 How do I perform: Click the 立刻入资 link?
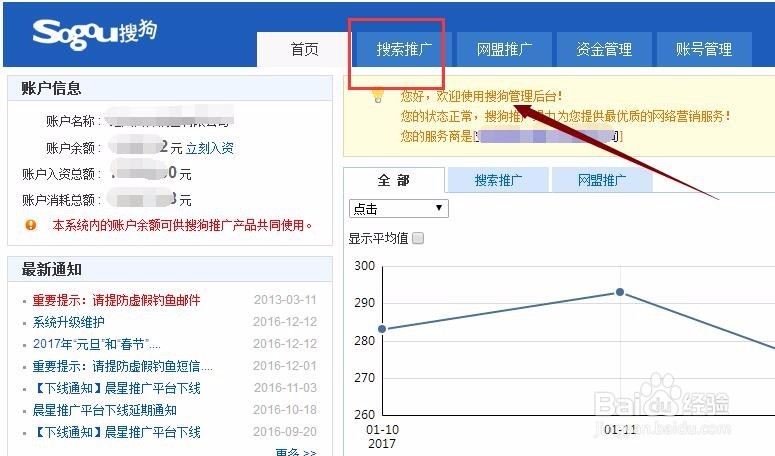coord(210,148)
